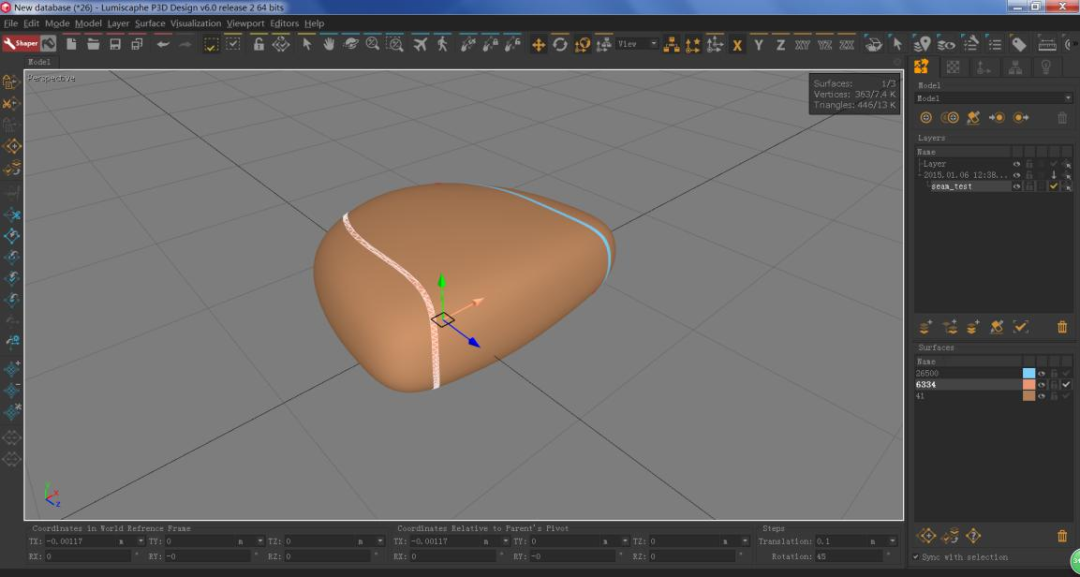The width and height of the screenshot is (1080, 577).
Task: Hide surface 26500 using eye icon
Action: 1041,373
